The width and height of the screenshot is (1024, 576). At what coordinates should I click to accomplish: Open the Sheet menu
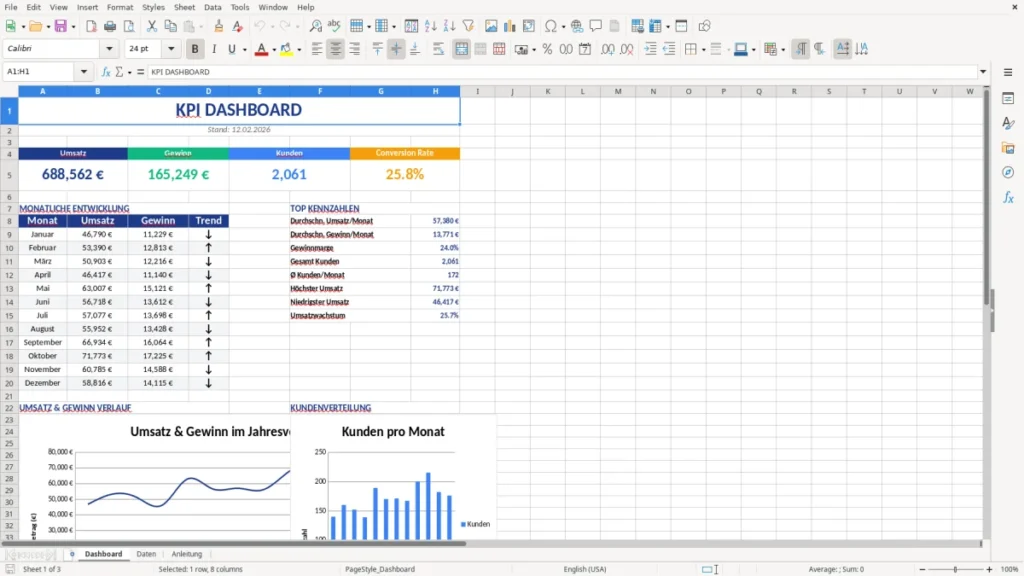pos(184,7)
